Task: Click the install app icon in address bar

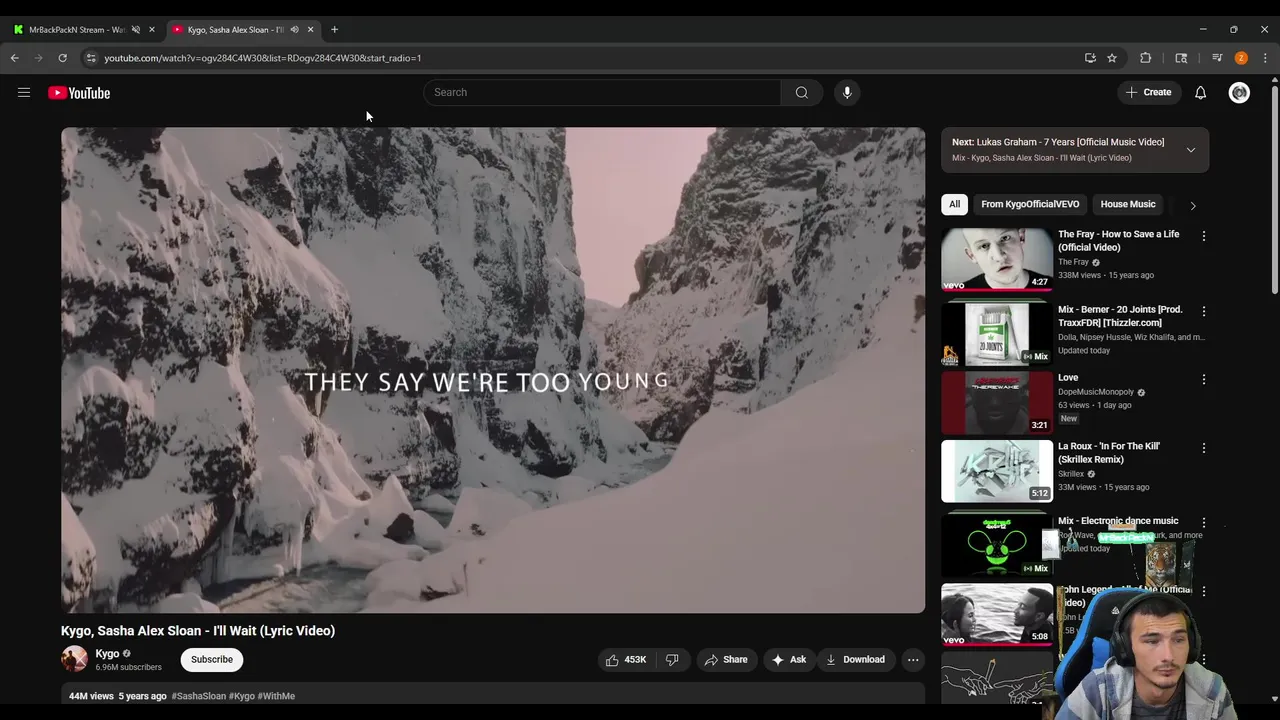Action: click(1090, 58)
